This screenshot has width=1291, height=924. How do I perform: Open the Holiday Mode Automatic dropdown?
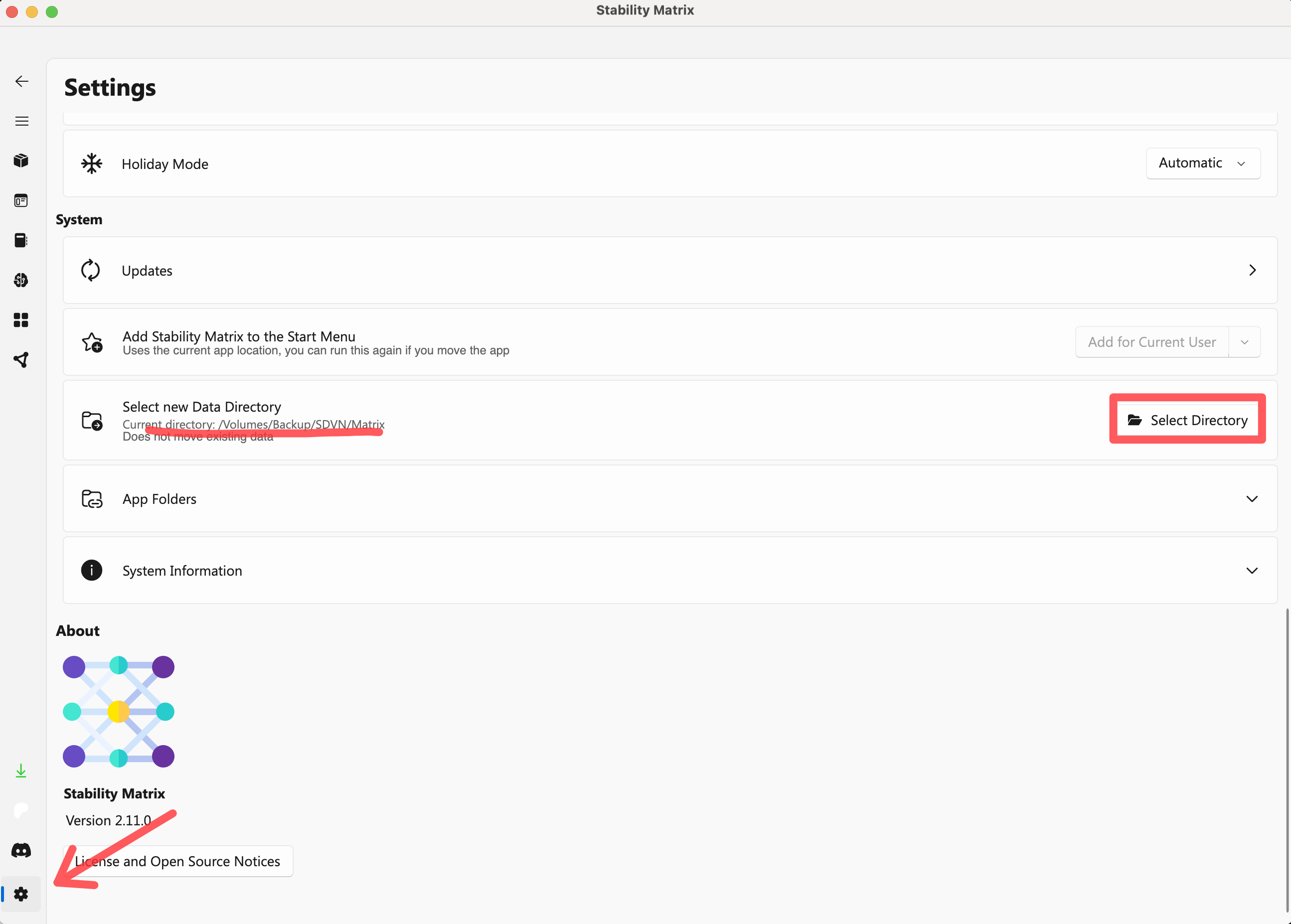[x=1202, y=163]
